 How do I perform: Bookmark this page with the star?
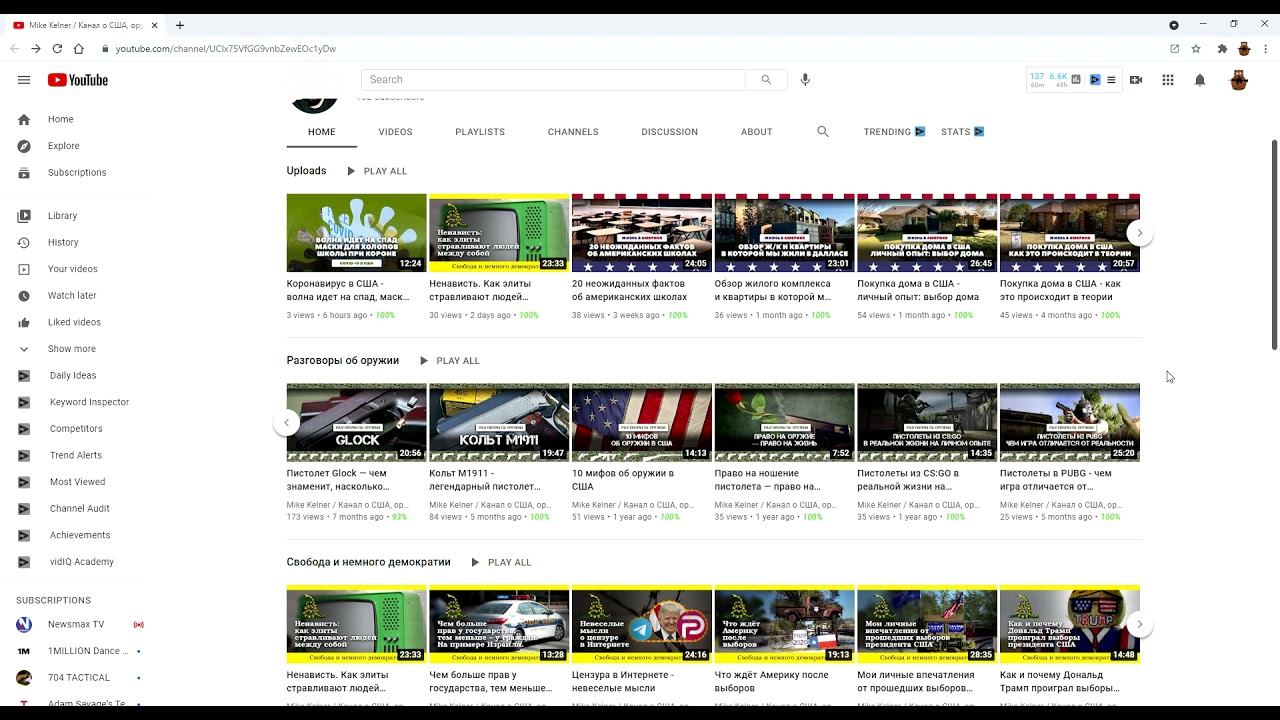click(x=1196, y=49)
